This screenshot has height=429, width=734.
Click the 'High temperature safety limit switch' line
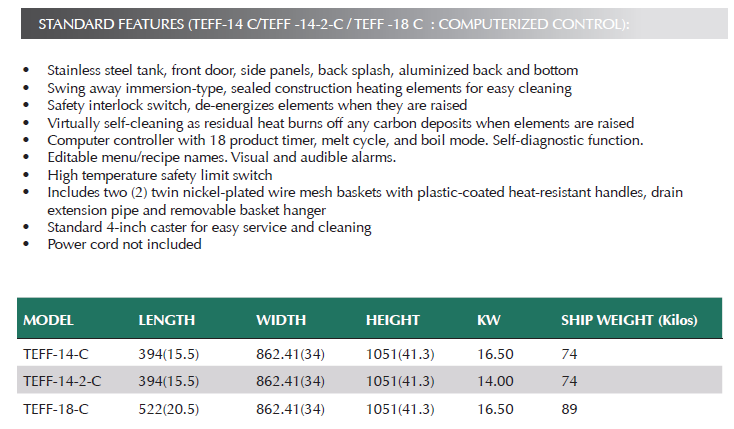pyautogui.click(x=160, y=175)
